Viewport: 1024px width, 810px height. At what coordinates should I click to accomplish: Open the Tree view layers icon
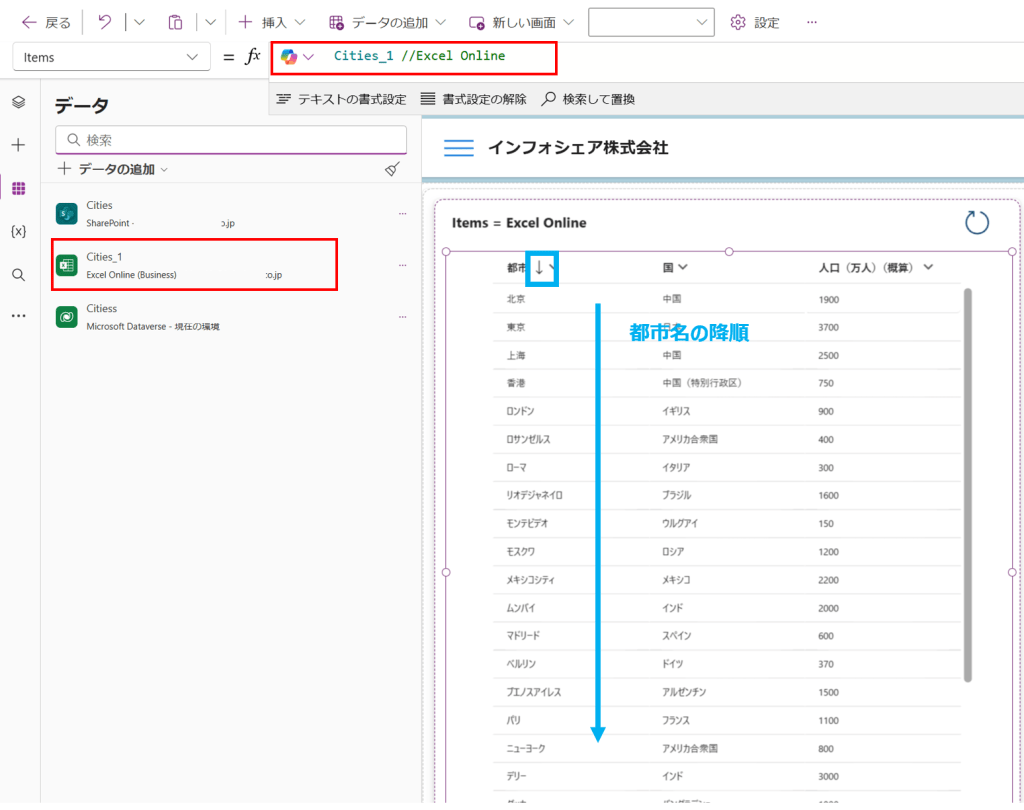click(x=18, y=102)
